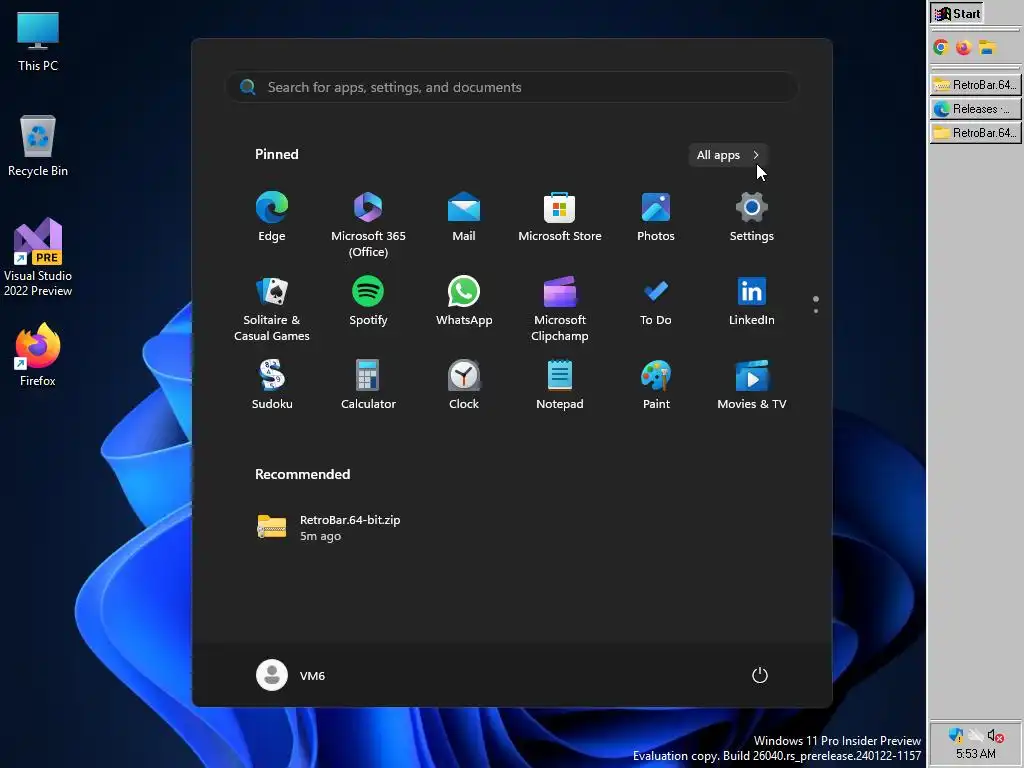This screenshot has height=768, width=1024.
Task: Open Microsoft Store
Action: click(560, 217)
